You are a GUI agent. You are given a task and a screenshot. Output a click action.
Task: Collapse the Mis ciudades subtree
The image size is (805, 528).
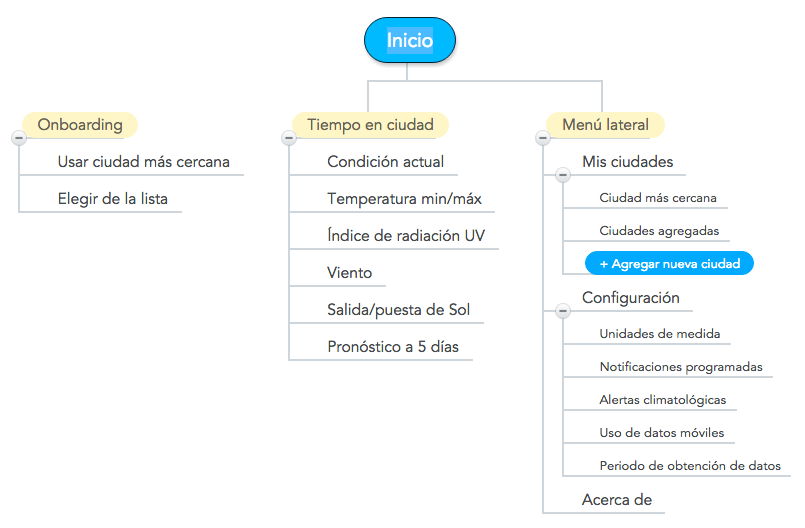pos(563,175)
